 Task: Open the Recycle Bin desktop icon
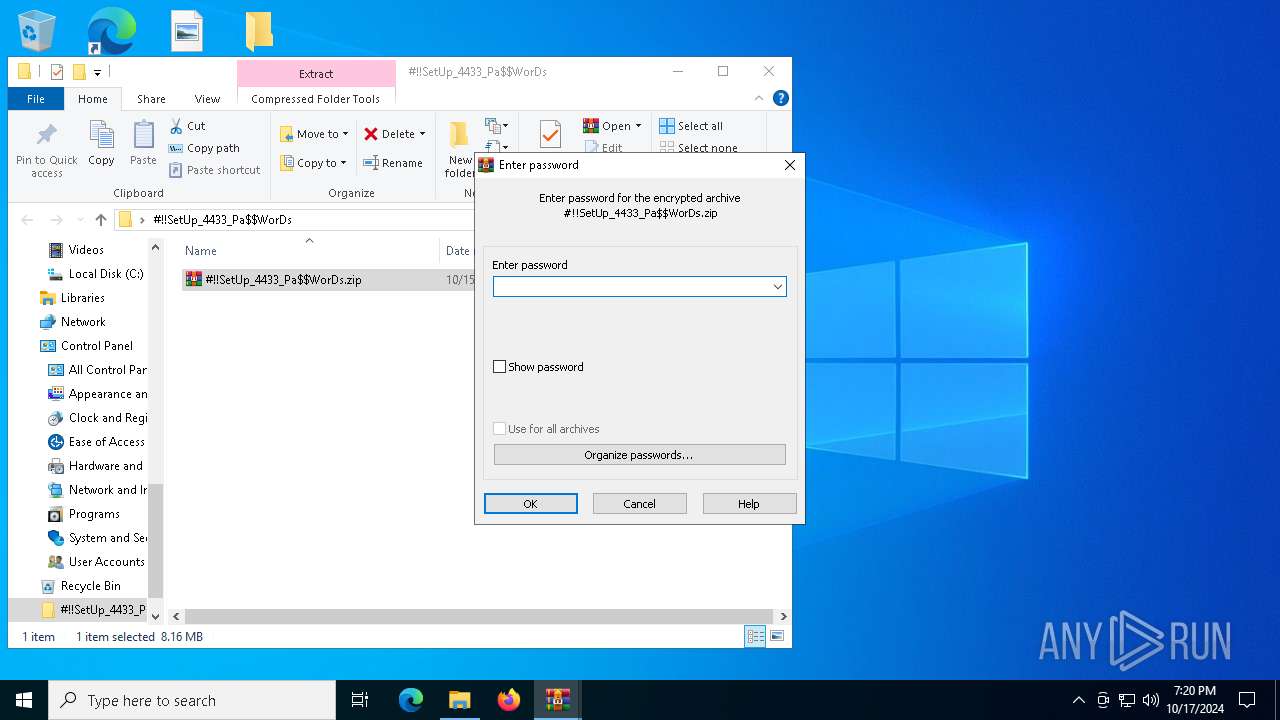(37, 31)
